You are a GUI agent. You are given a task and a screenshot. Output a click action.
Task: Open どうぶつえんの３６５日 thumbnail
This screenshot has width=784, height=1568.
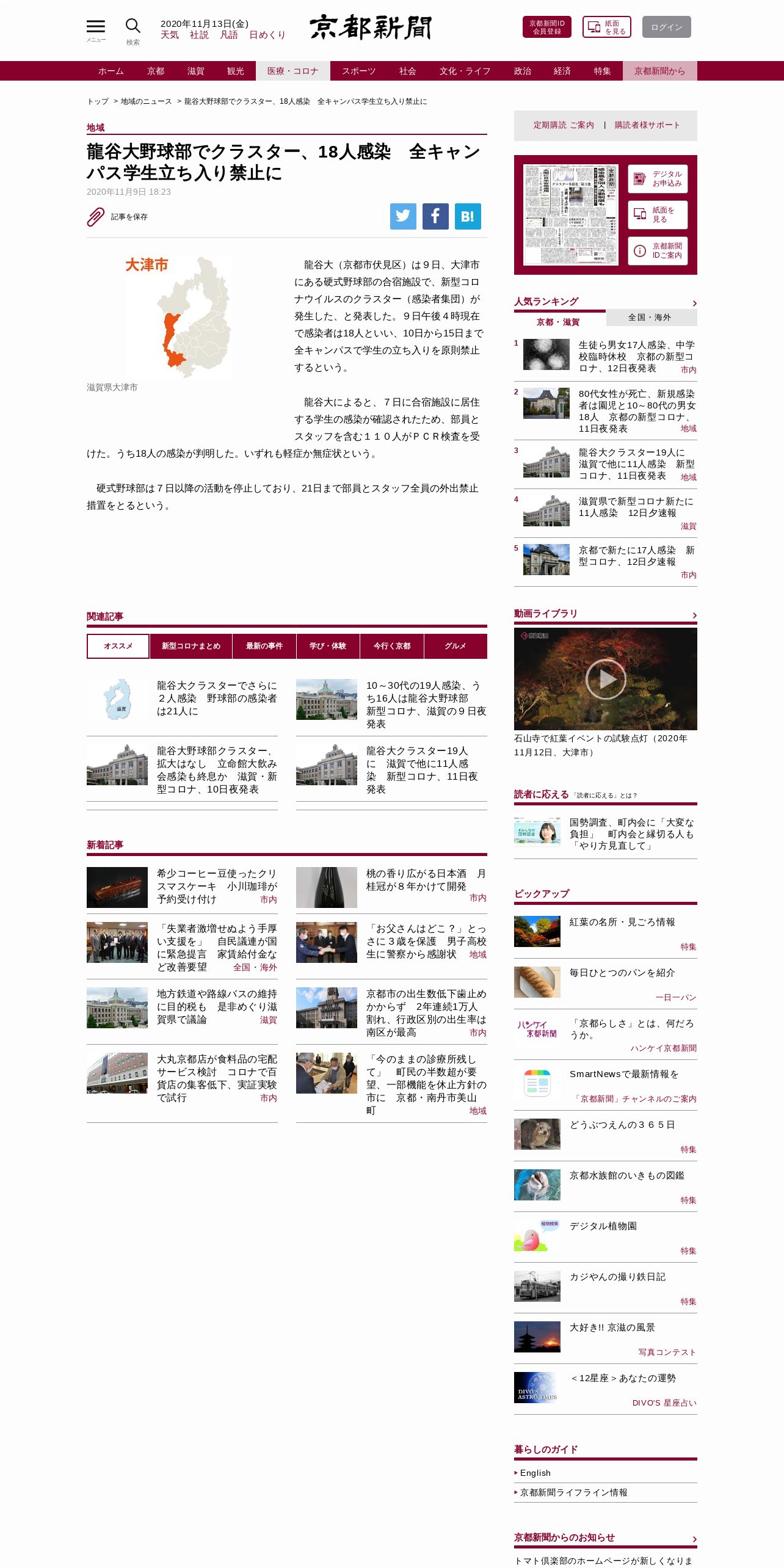pyautogui.click(x=537, y=1134)
